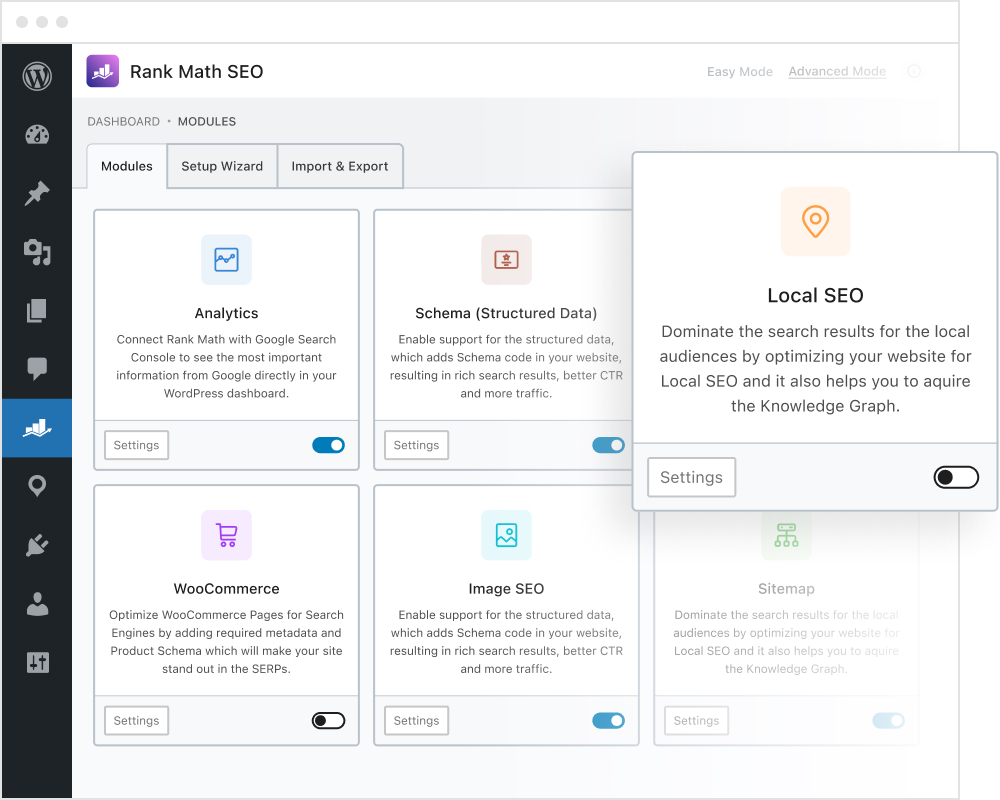Image resolution: width=1000 pixels, height=800 pixels.
Task: Click the Advanced Mode link
Action: pyautogui.click(x=837, y=71)
